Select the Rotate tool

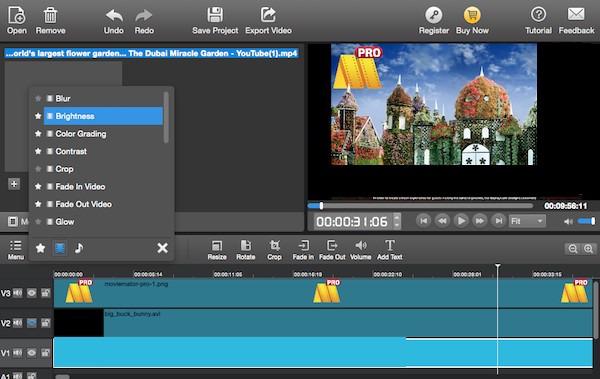click(246, 250)
